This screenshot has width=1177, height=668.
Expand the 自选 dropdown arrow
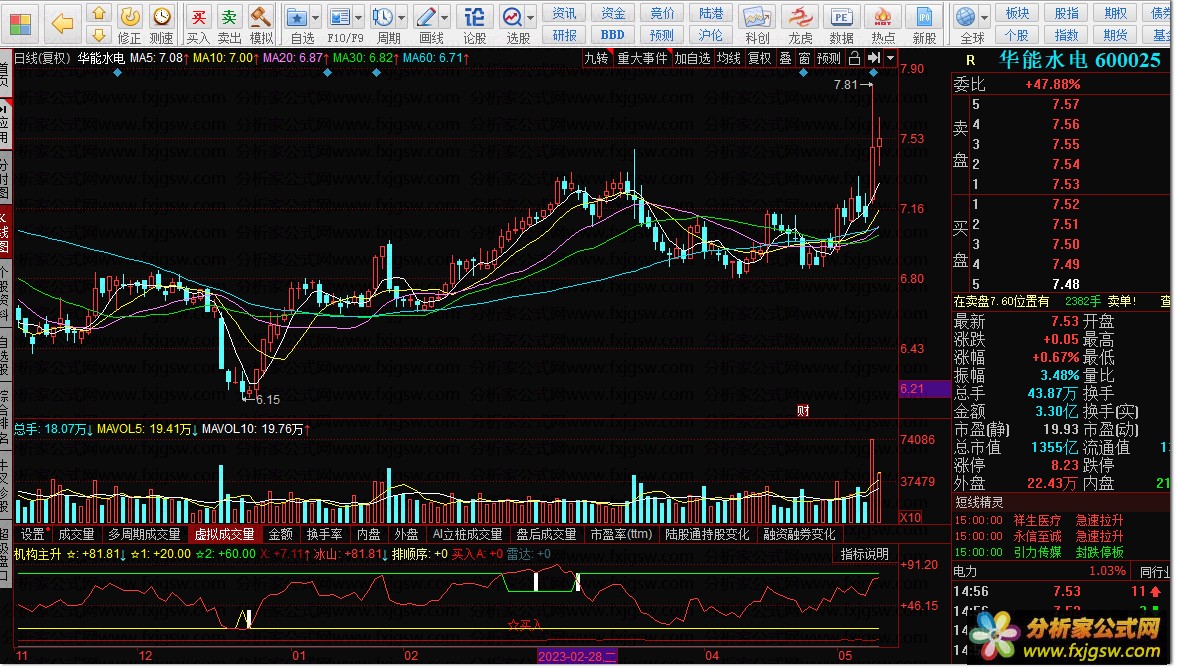point(316,17)
